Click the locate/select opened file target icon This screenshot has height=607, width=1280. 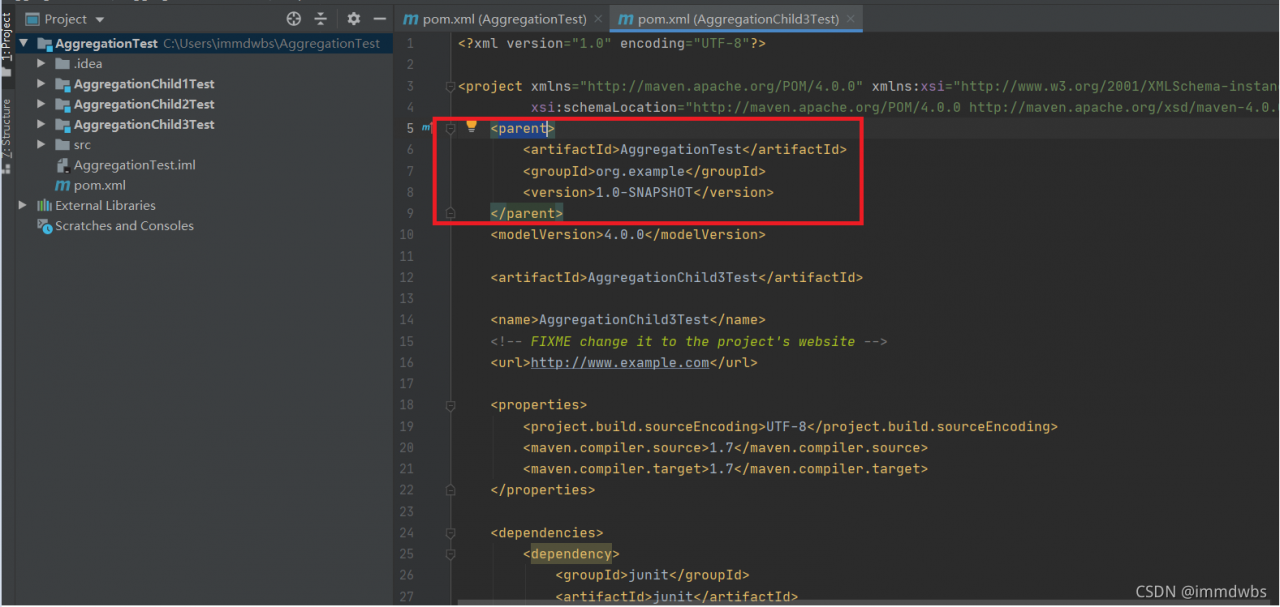(293, 19)
